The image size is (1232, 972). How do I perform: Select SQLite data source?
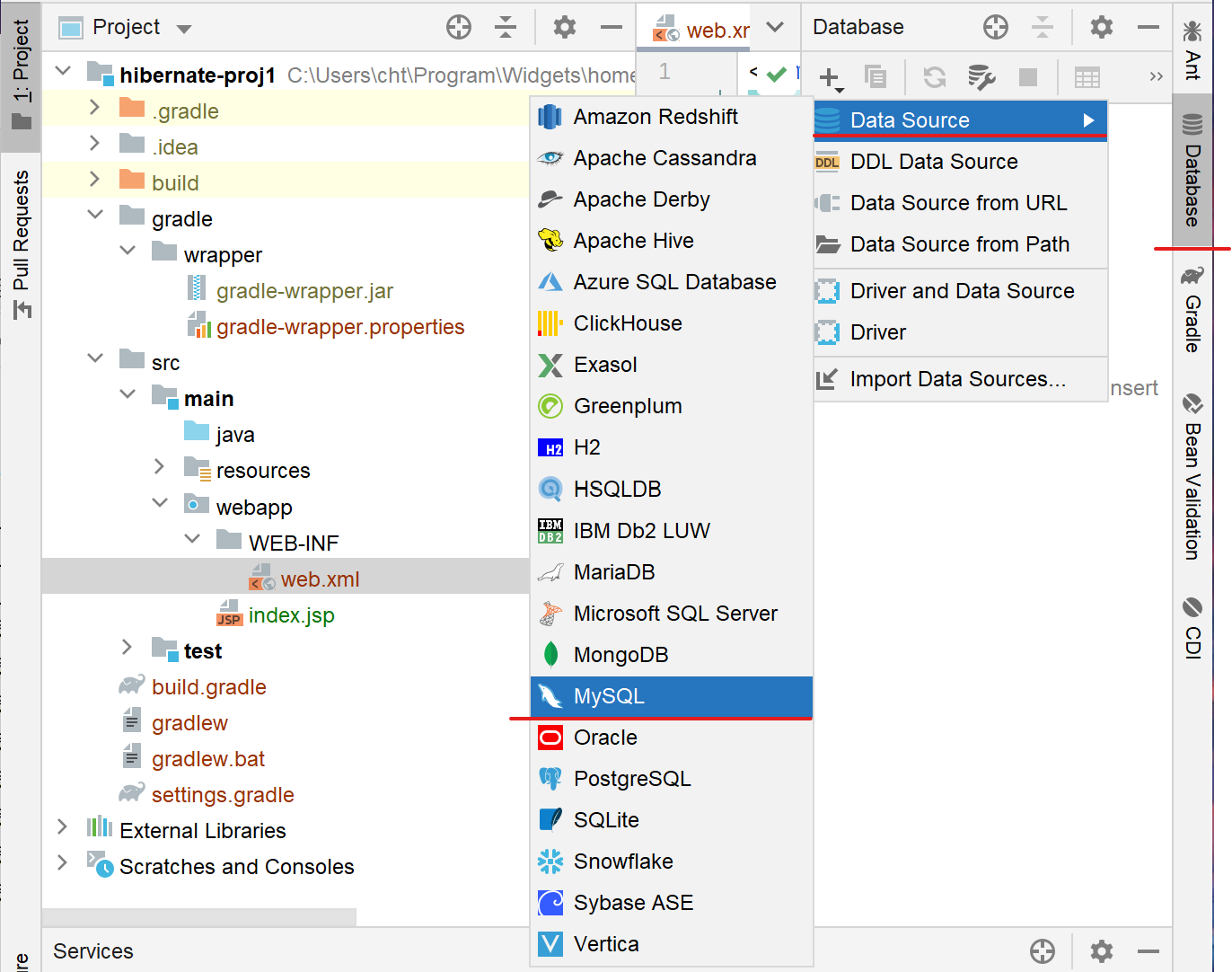point(672,820)
